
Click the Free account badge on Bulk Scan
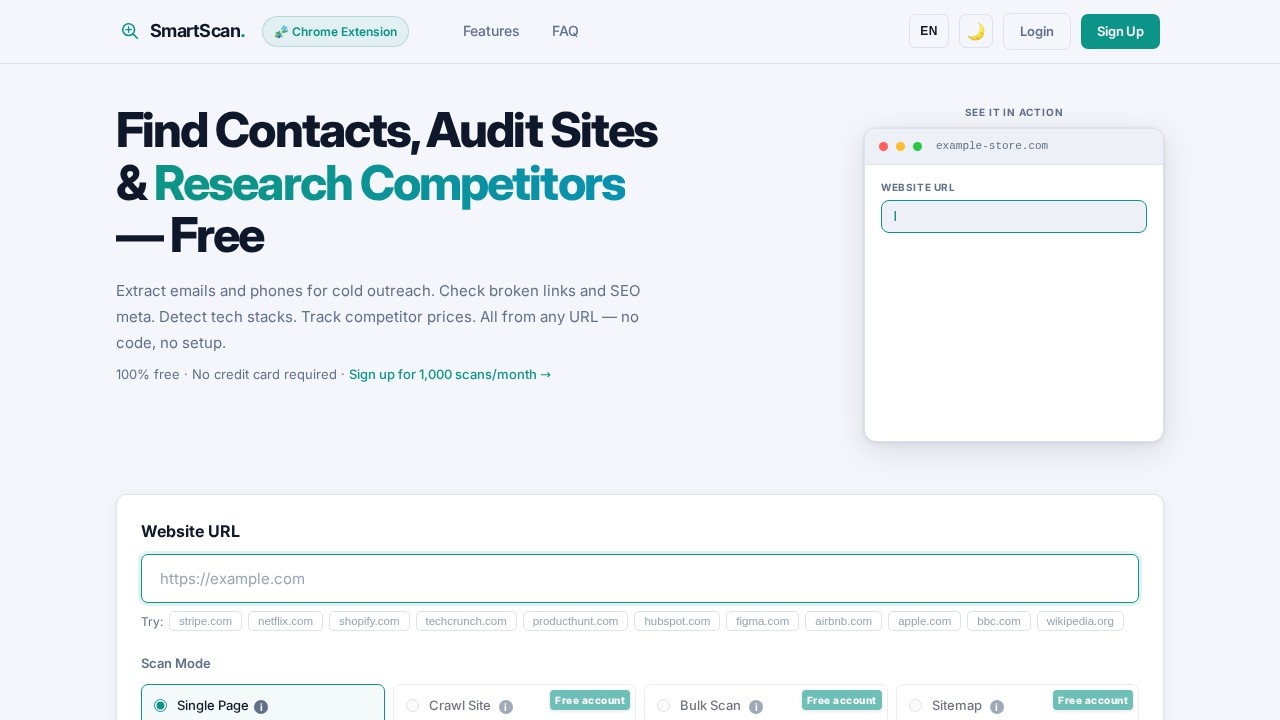click(841, 700)
